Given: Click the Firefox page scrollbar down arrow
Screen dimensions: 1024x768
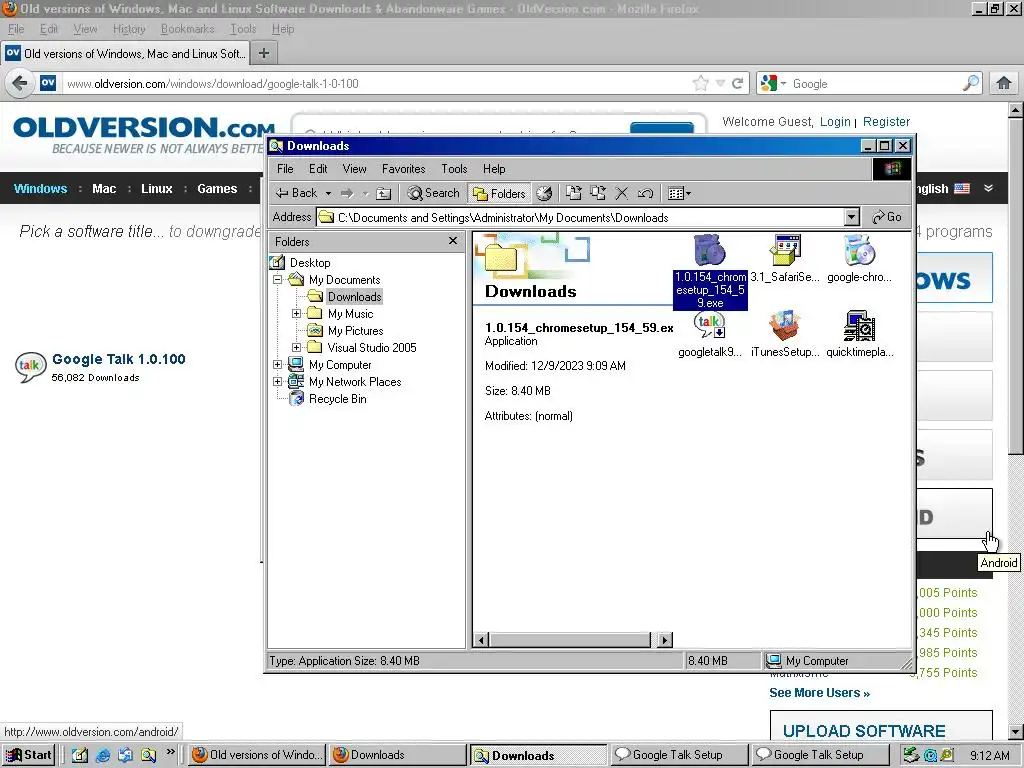Looking at the screenshot, I should (x=1015, y=732).
